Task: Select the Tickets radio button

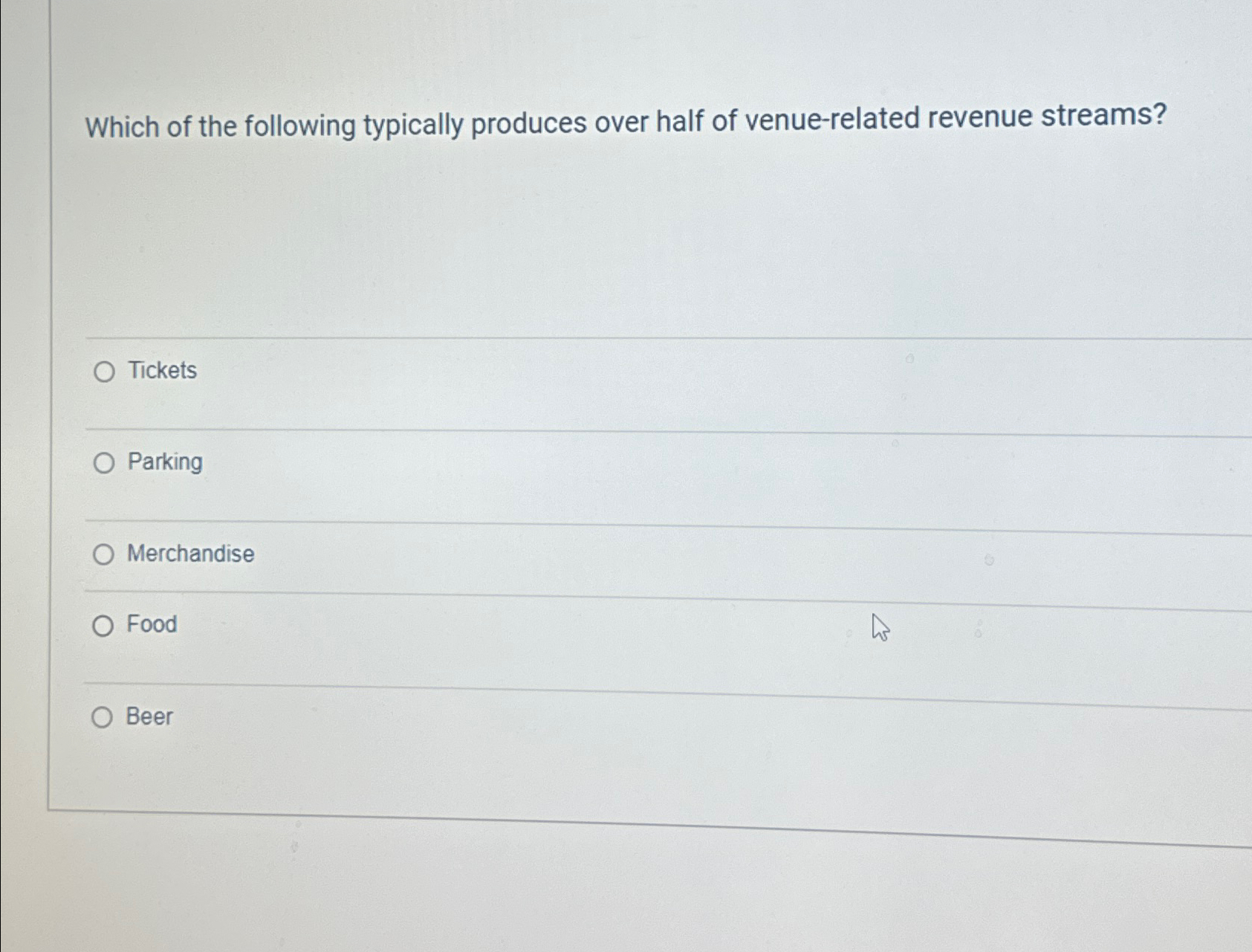Action: pos(104,372)
